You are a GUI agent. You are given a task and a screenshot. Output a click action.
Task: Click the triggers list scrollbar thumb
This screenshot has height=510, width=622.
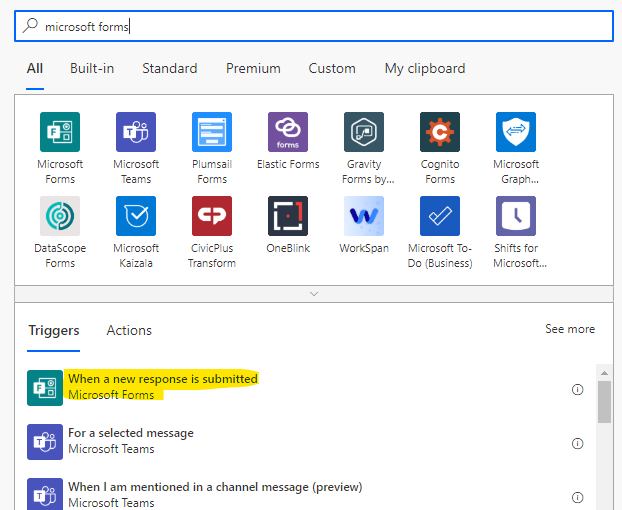[604, 402]
